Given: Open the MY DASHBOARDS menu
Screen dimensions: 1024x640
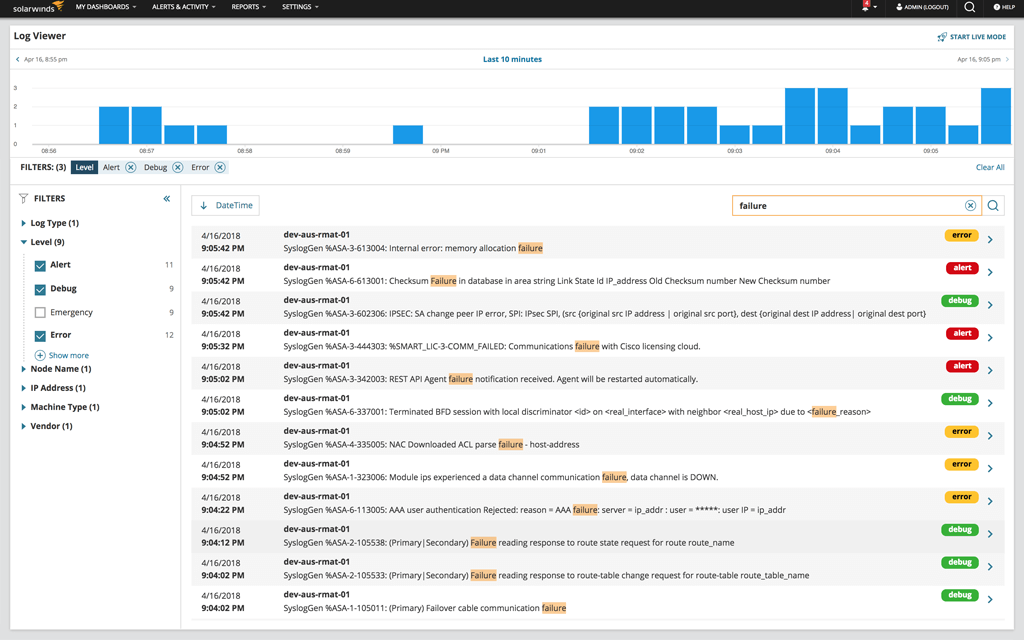Looking at the screenshot, I should pyautogui.click(x=106, y=7).
